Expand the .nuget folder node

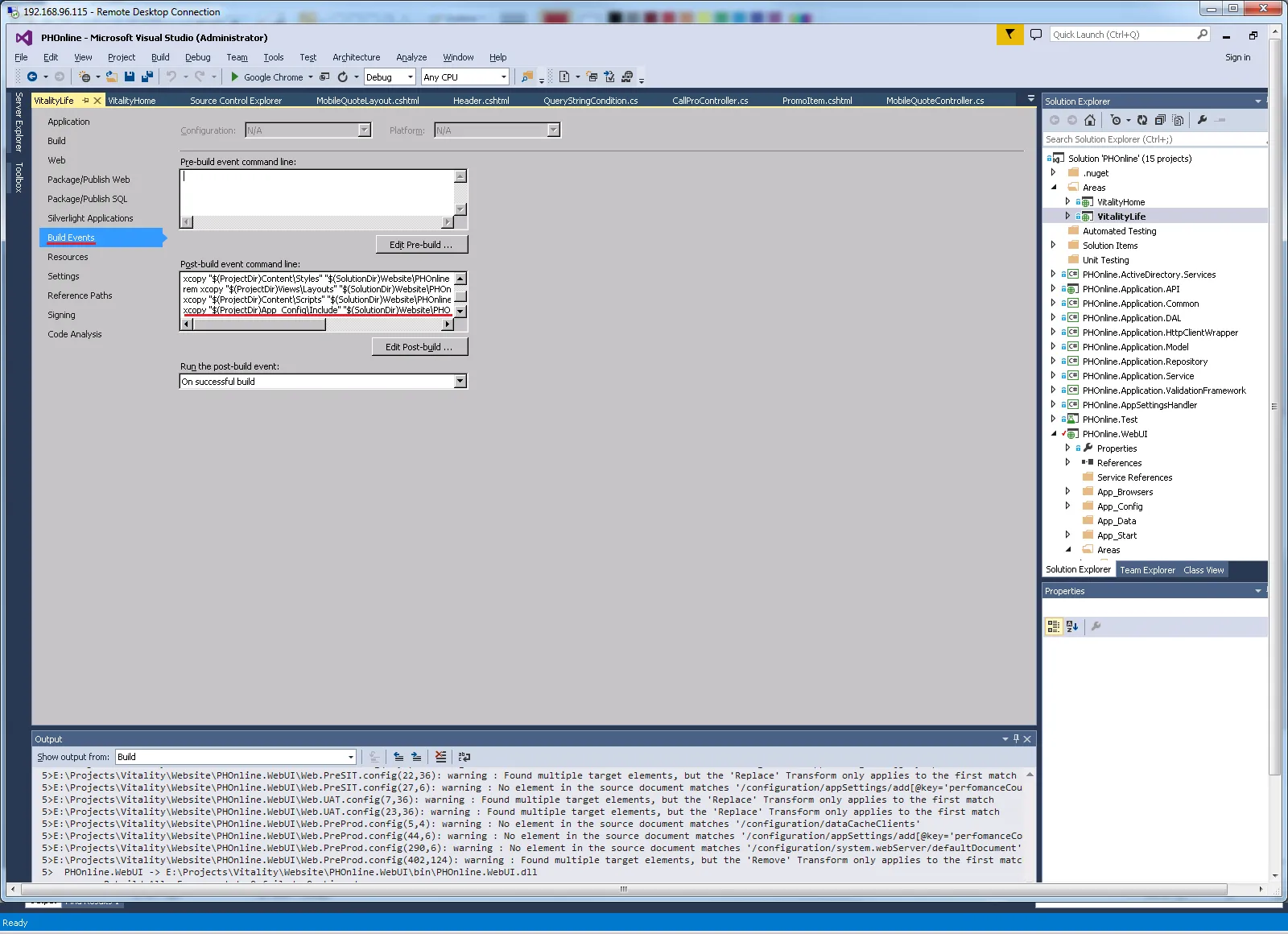click(x=1053, y=172)
